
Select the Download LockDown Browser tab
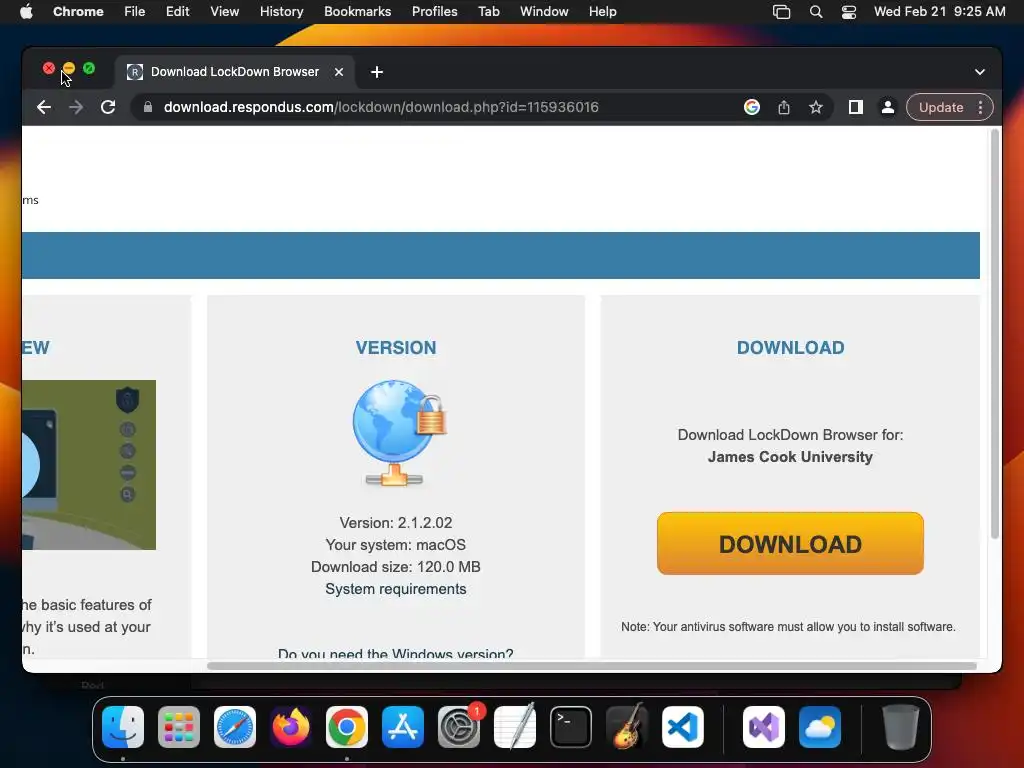click(x=235, y=72)
